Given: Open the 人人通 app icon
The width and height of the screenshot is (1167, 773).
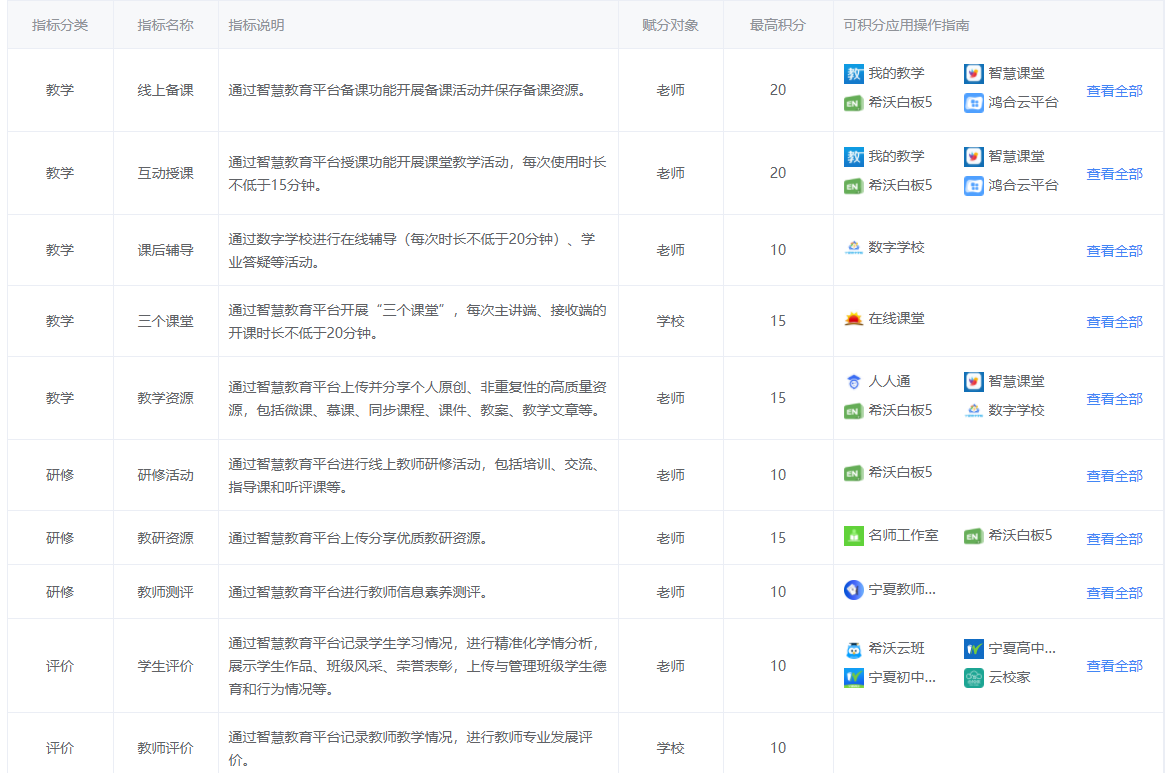Looking at the screenshot, I should tap(854, 382).
